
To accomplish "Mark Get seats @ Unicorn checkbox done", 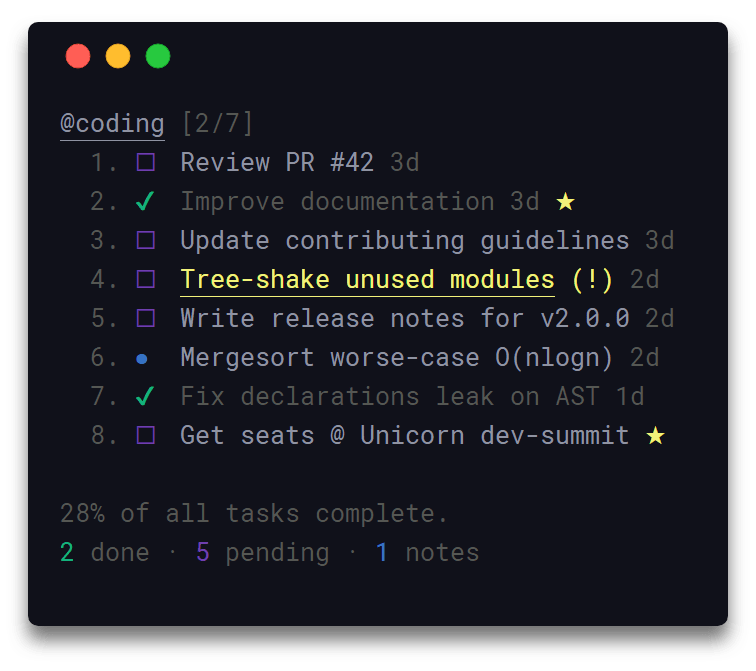I will (x=146, y=435).
